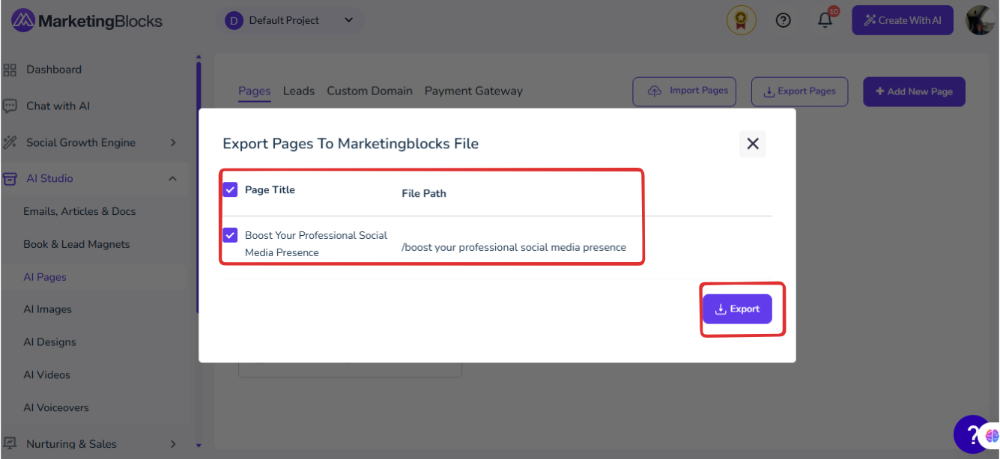Viewport: 1000px width, 459px height.
Task: Click the purple Export button
Action: pos(737,309)
